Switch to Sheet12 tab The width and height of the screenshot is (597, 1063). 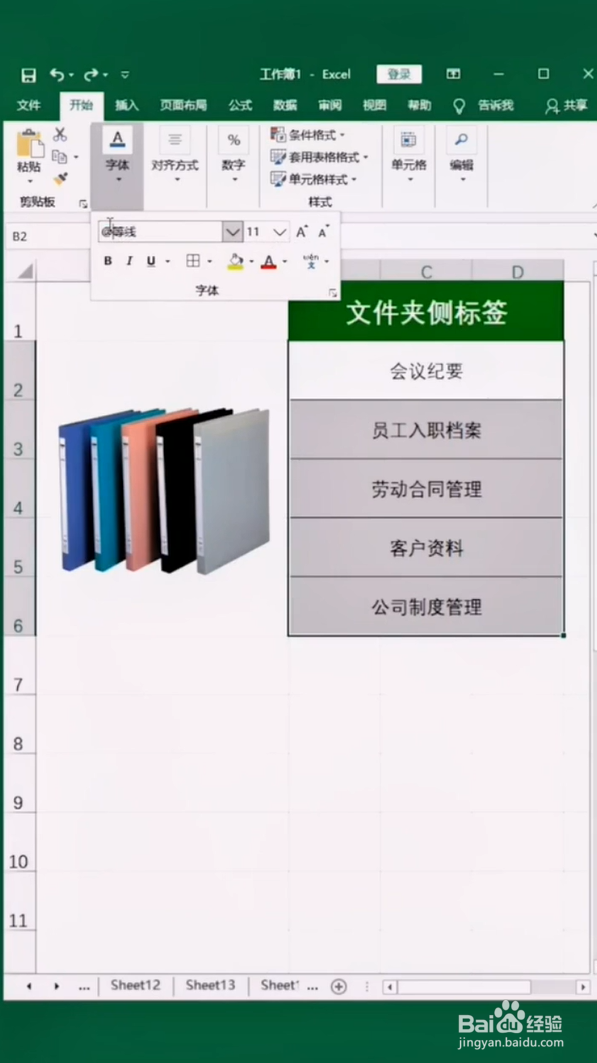(136, 985)
